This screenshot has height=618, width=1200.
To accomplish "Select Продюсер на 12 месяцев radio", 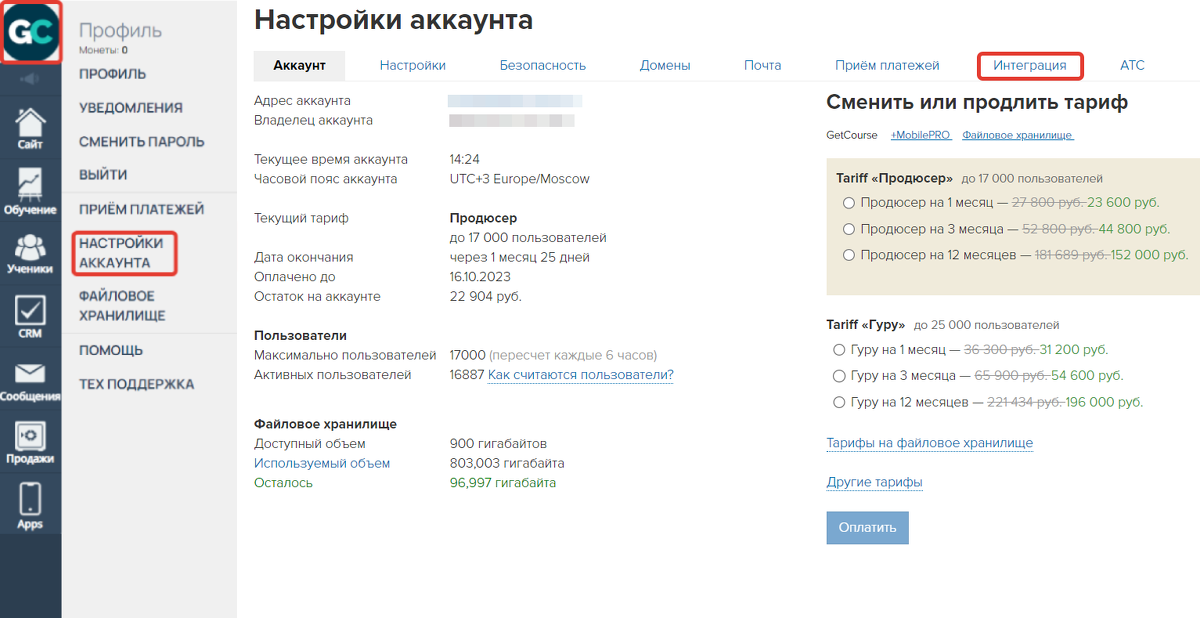I will (849, 255).
